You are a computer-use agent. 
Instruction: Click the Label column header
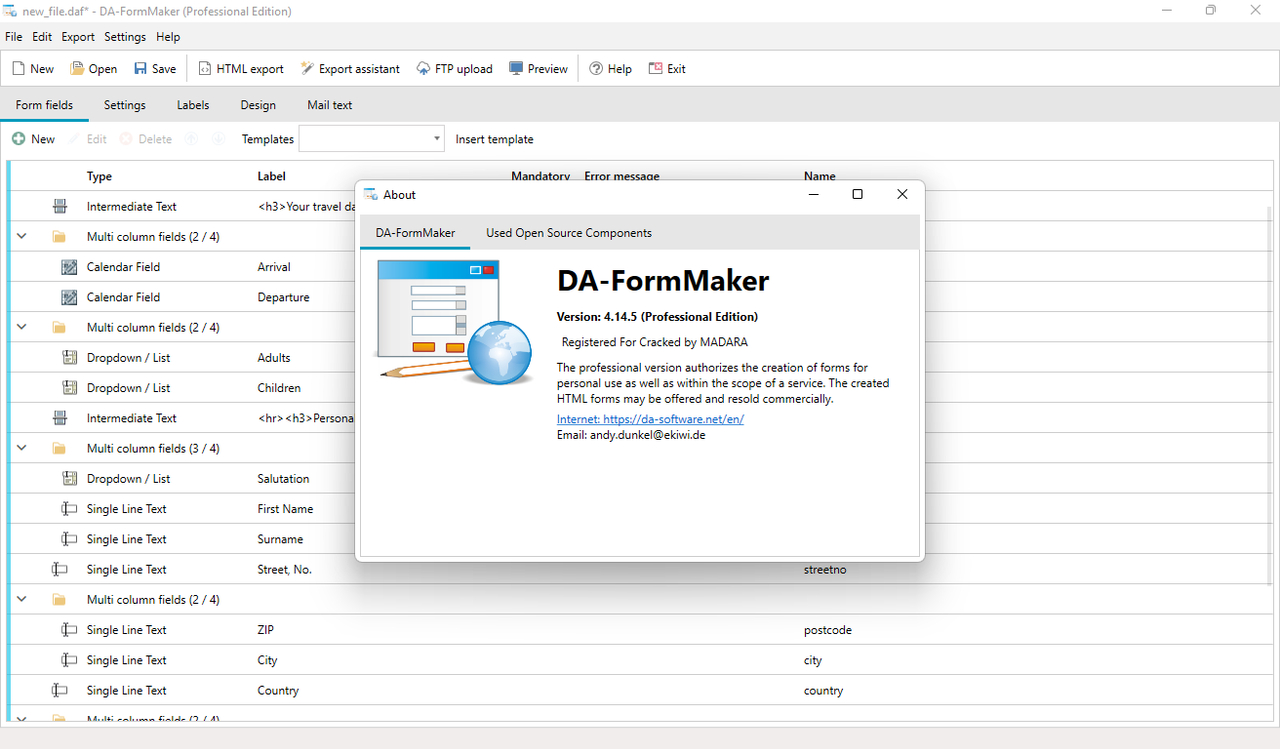point(271,176)
